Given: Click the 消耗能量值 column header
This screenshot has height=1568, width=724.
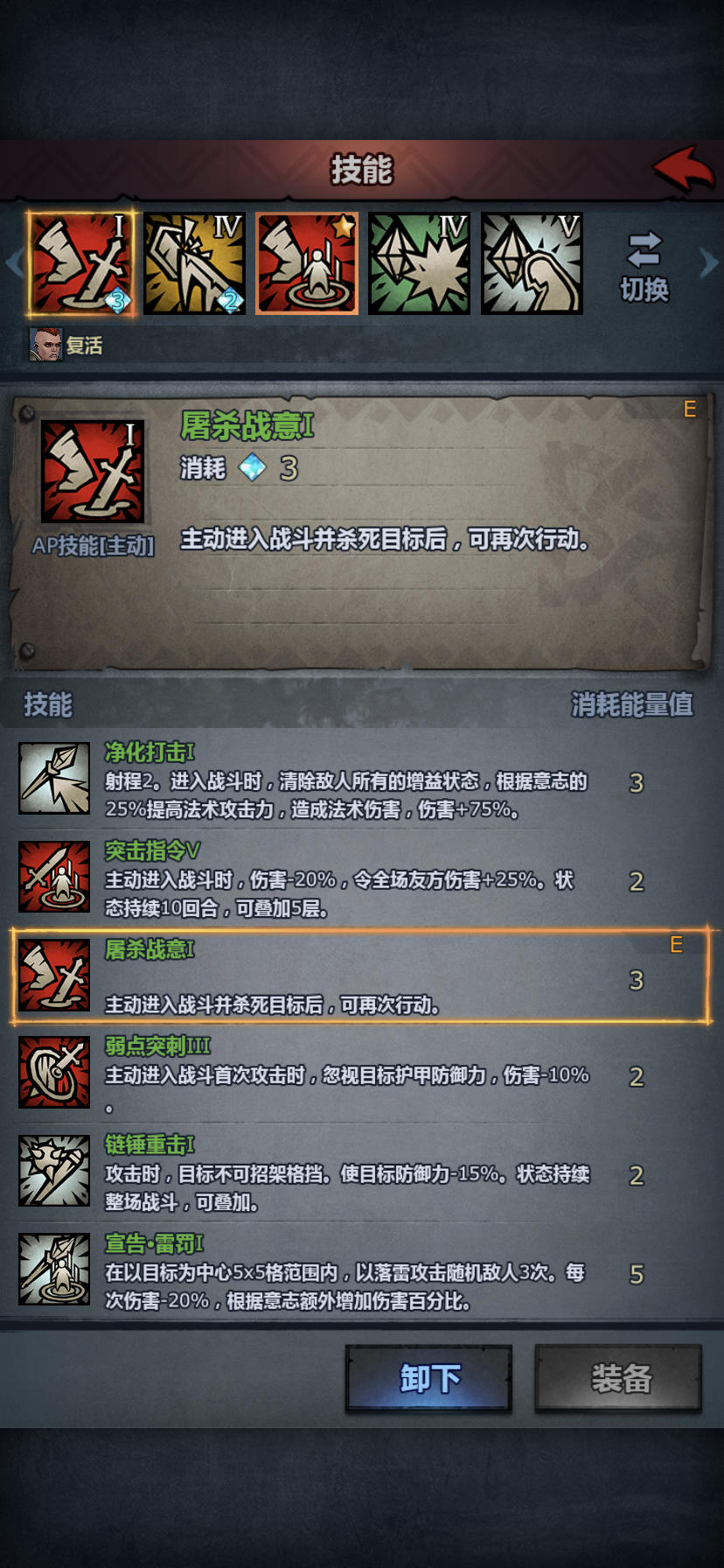Looking at the screenshot, I should [x=632, y=704].
